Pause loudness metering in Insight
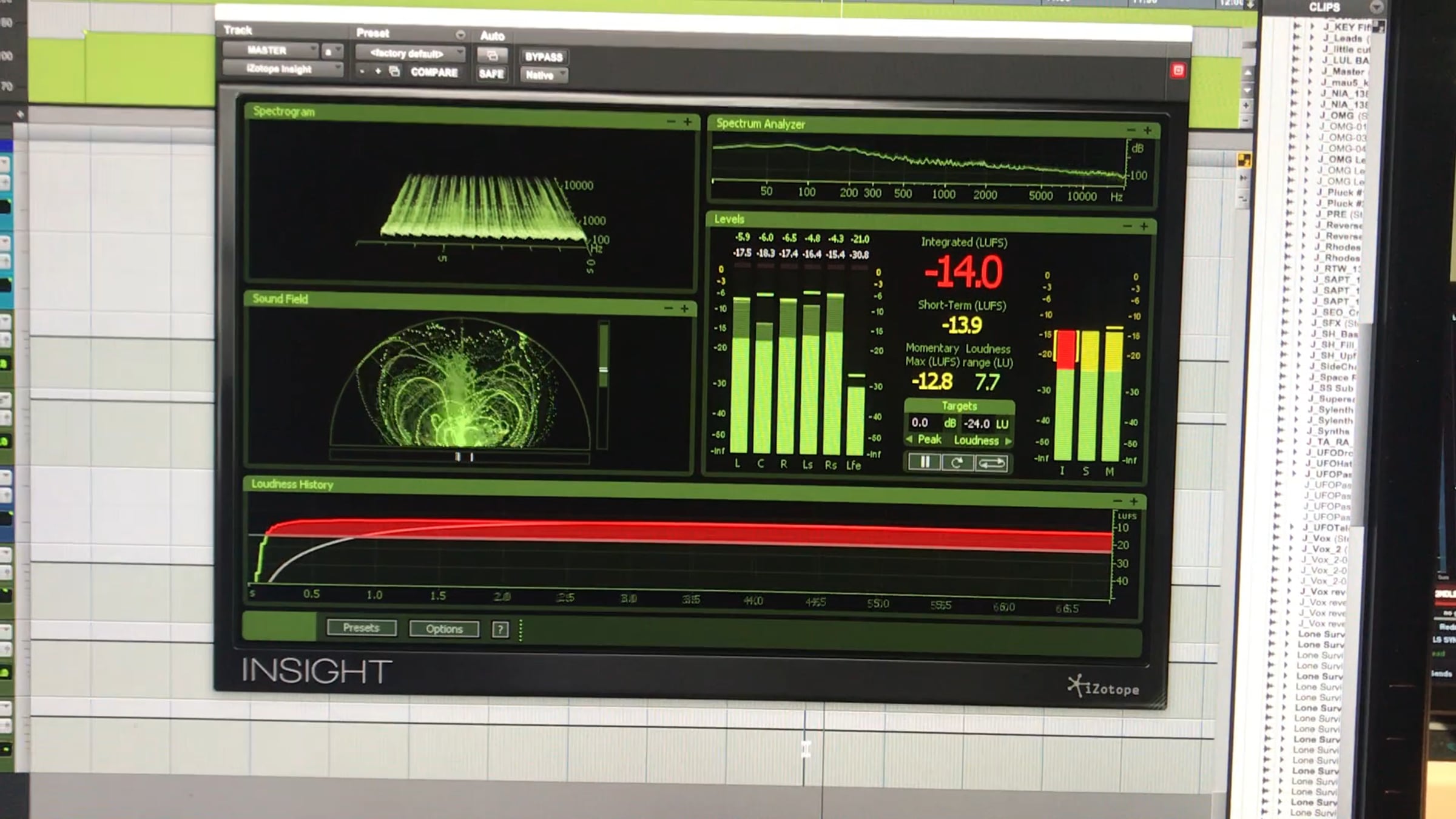 coord(924,462)
